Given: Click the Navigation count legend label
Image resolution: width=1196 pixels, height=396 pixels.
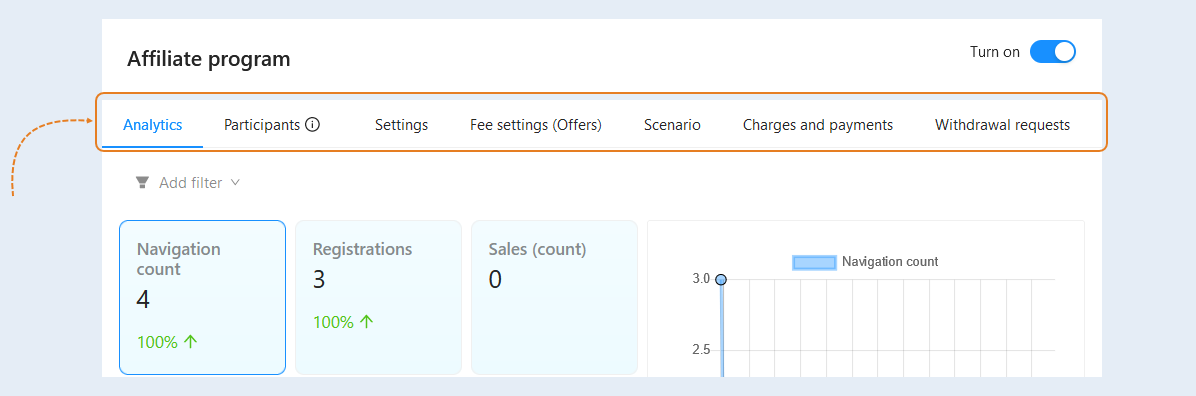Looking at the screenshot, I should [889, 262].
